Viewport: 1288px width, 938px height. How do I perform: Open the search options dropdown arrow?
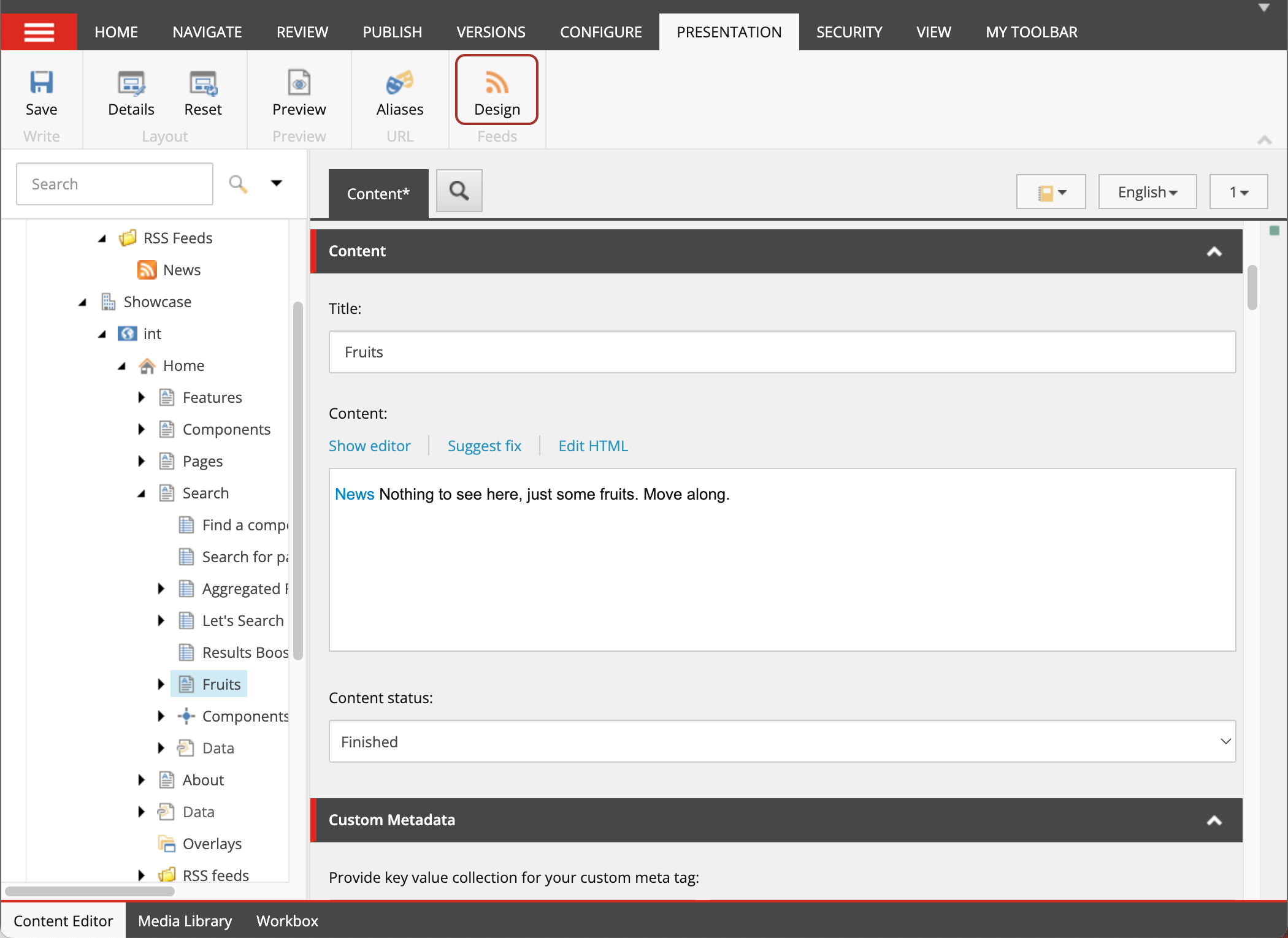click(x=277, y=183)
